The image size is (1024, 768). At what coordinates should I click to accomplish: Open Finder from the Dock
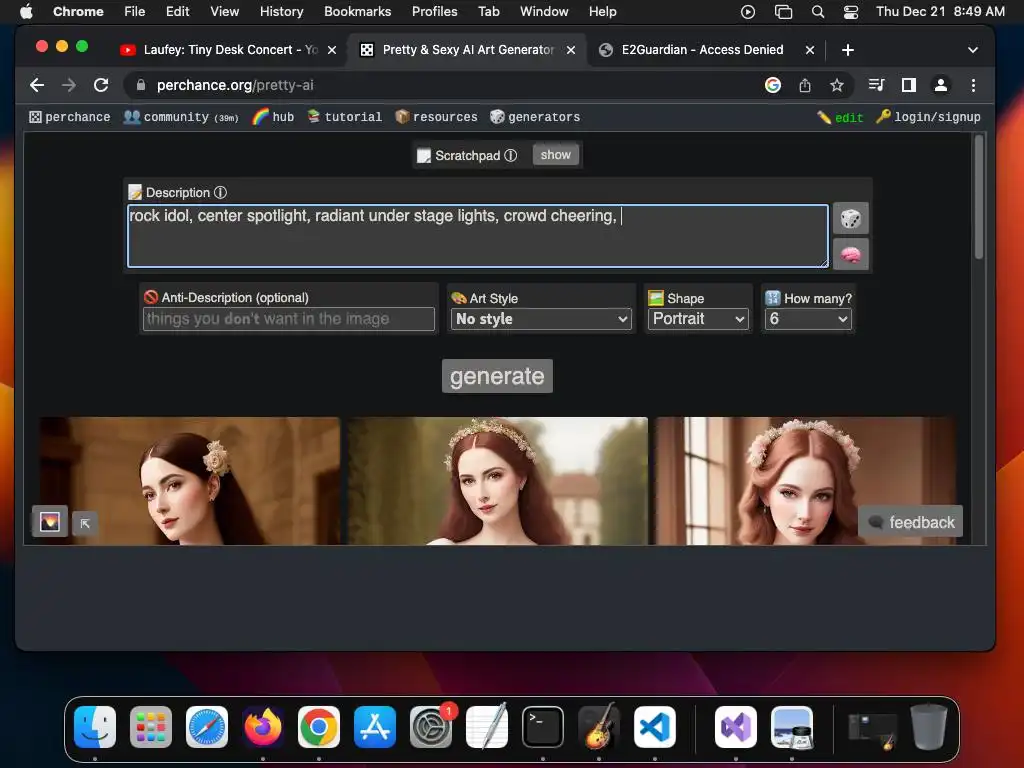[x=95, y=727]
